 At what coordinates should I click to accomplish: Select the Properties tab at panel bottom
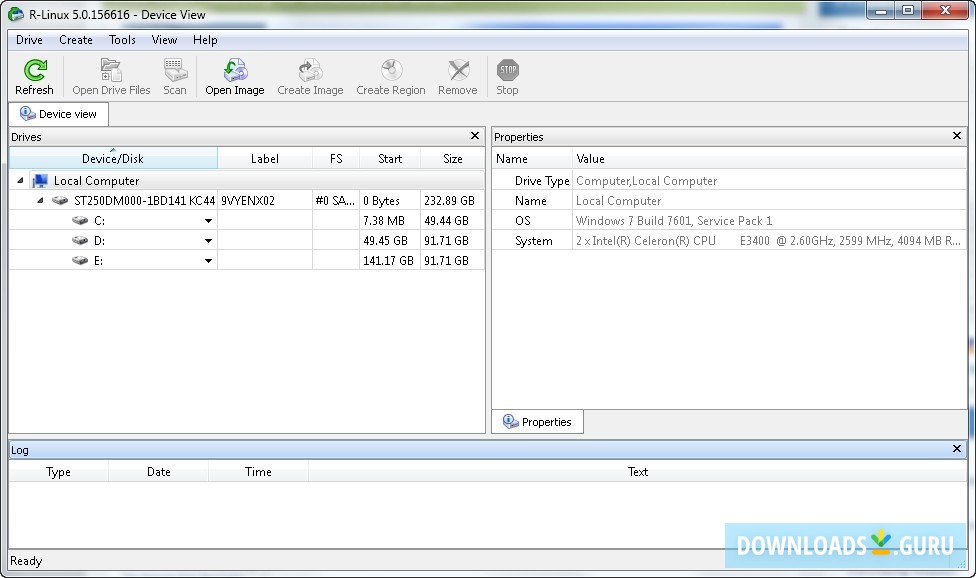pos(538,421)
